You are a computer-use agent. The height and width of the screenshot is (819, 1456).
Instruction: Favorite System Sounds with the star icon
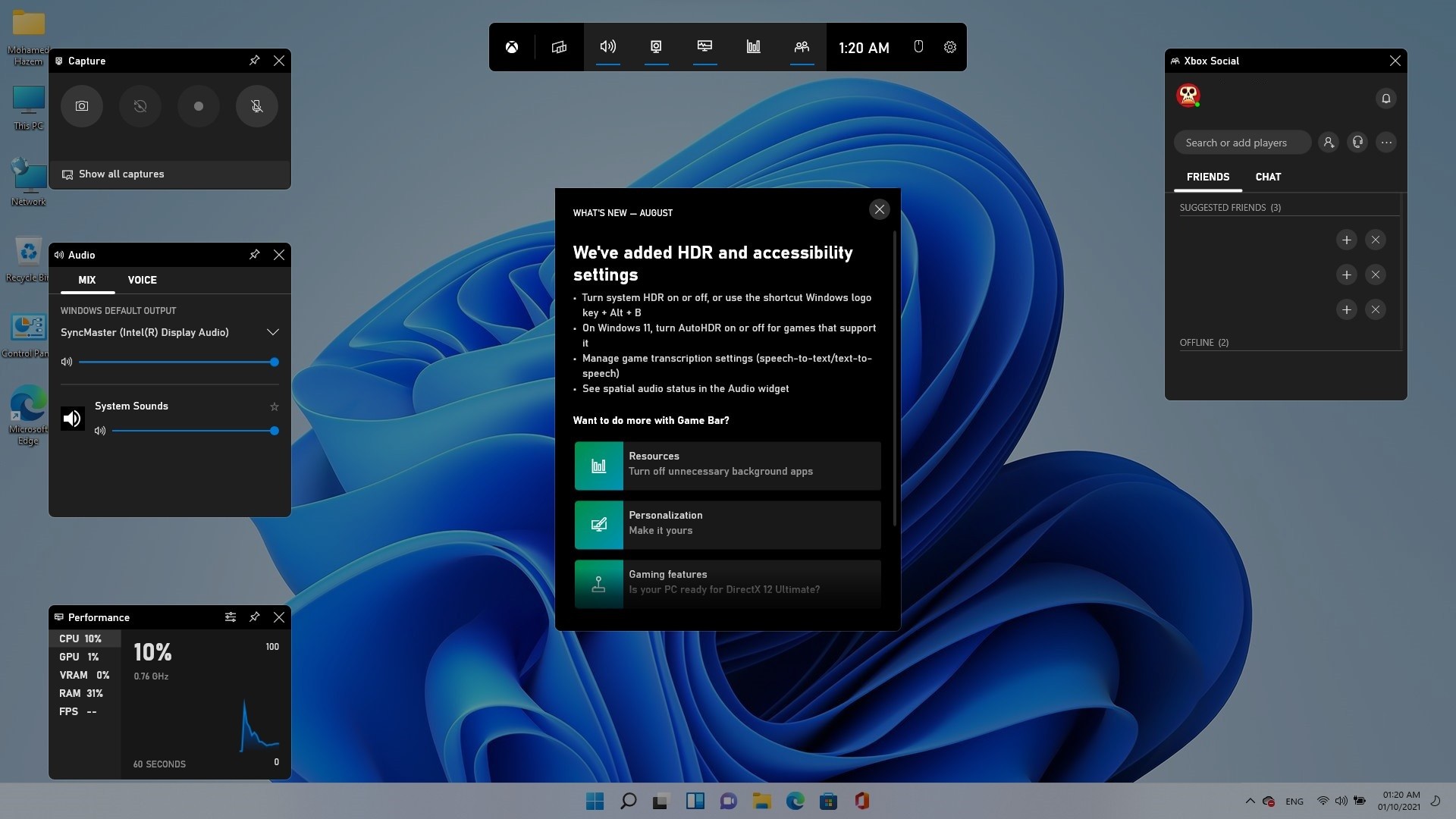(x=275, y=406)
